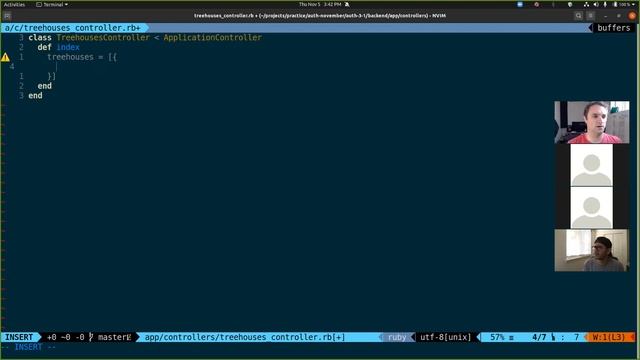Click the upper blank avatar participant tile
The width and height of the screenshot is (640, 360).
click(x=591, y=165)
